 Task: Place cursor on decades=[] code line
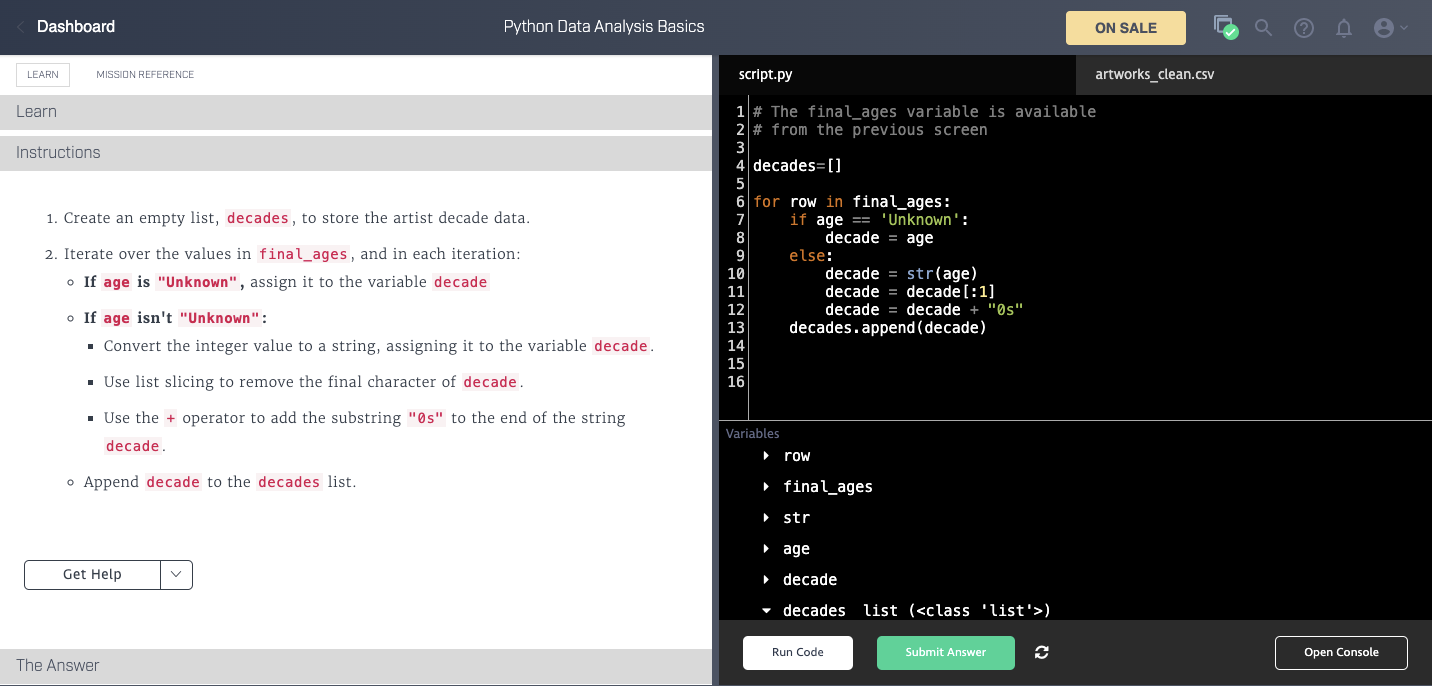pos(797,166)
